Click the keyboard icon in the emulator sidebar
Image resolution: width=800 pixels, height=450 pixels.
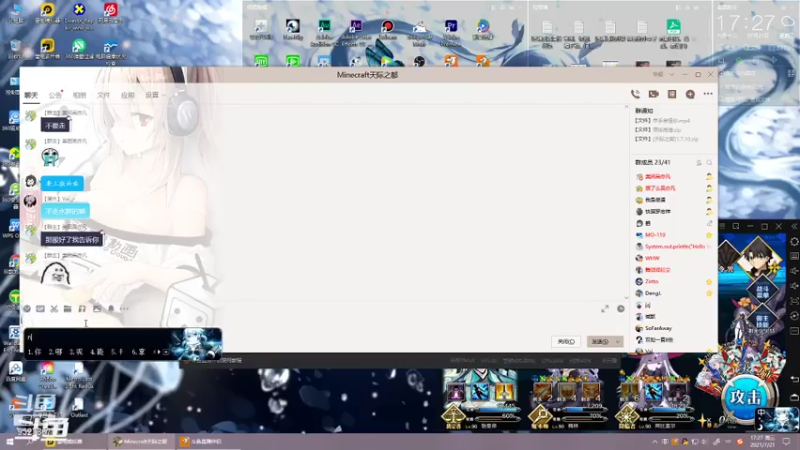pos(794,256)
